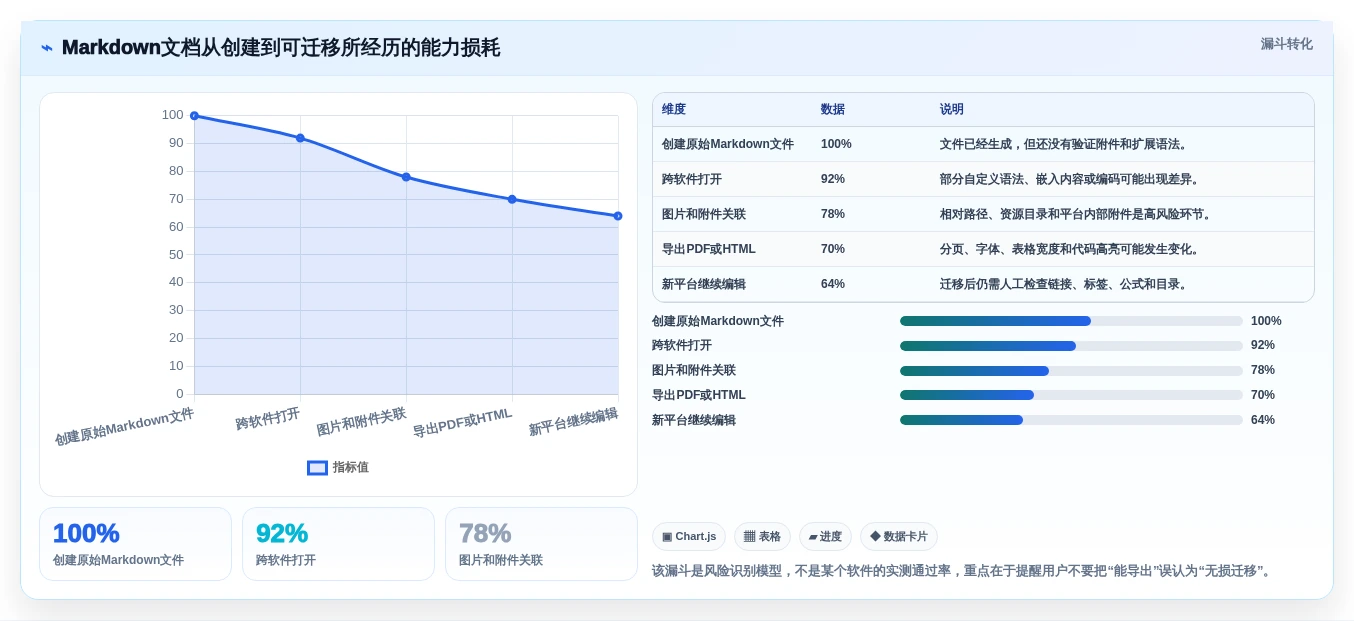Click the description 分页、字体、表格宽度和代码高亮可能发生变化。
Image resolution: width=1354 pixels, height=621 pixels.
tap(1072, 249)
